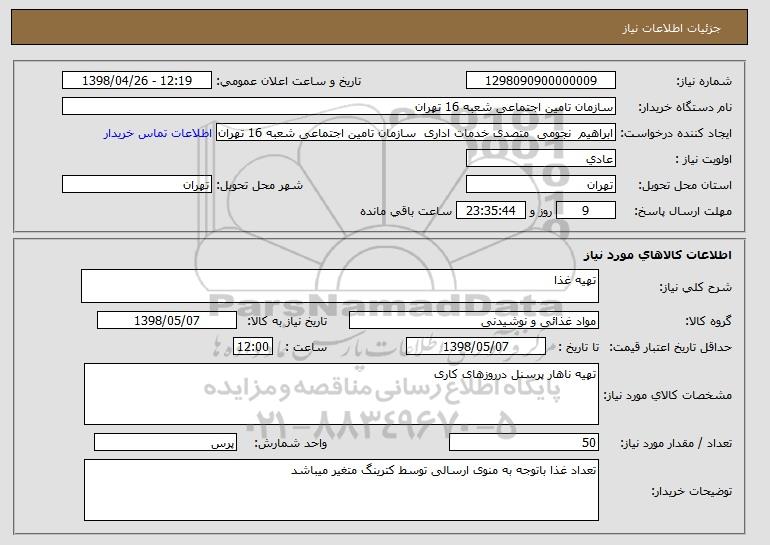Click the استان محل تحویل label

685,185
